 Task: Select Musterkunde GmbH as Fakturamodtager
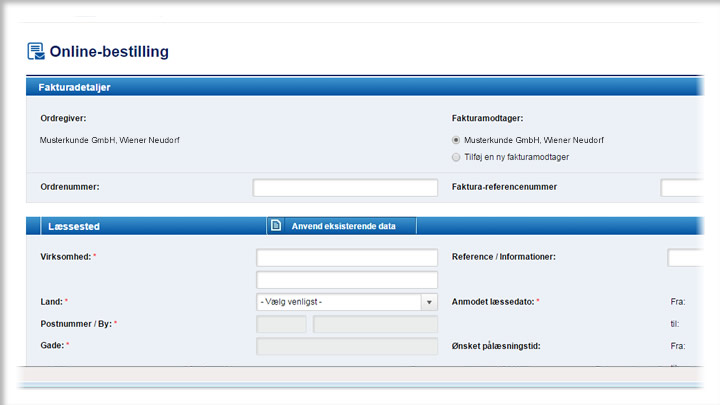(x=456, y=140)
